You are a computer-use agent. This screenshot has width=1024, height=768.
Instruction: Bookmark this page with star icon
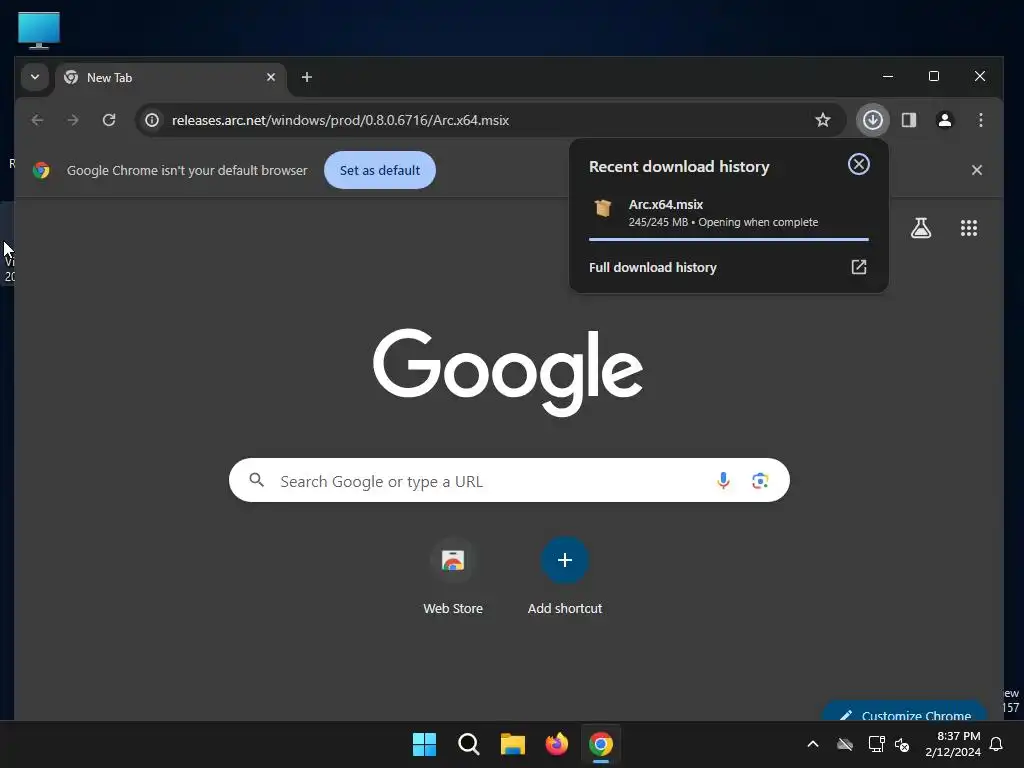pyautogui.click(x=823, y=120)
